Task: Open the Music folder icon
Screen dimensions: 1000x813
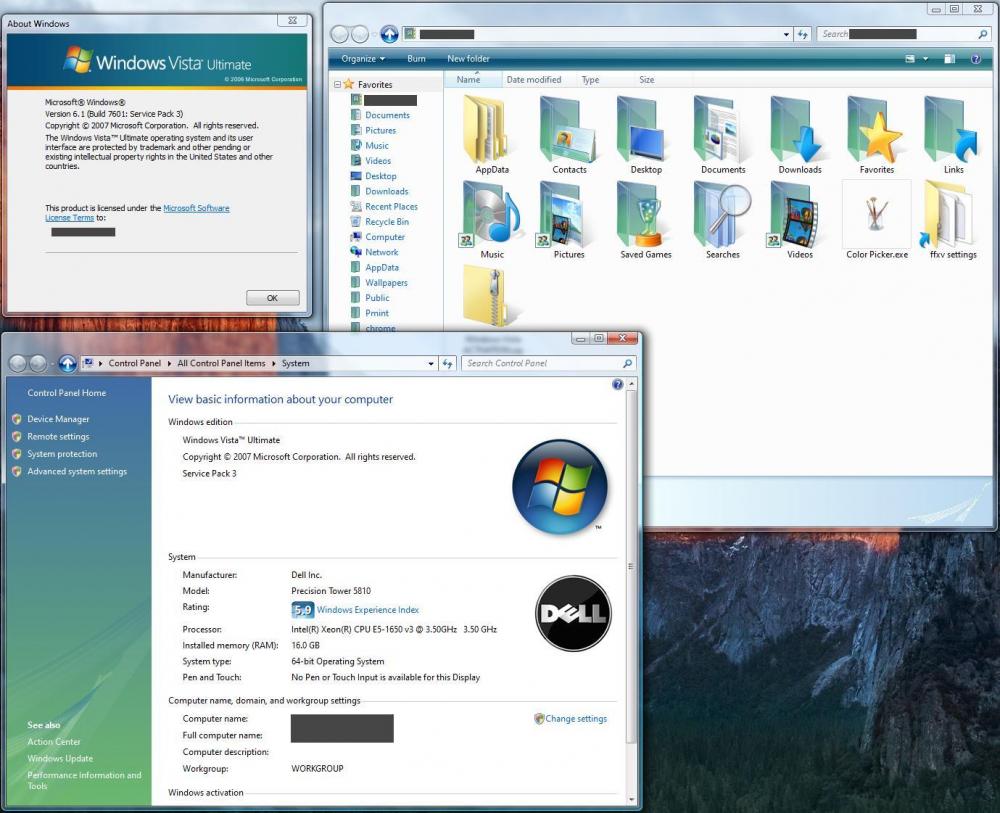Action: tap(492, 217)
